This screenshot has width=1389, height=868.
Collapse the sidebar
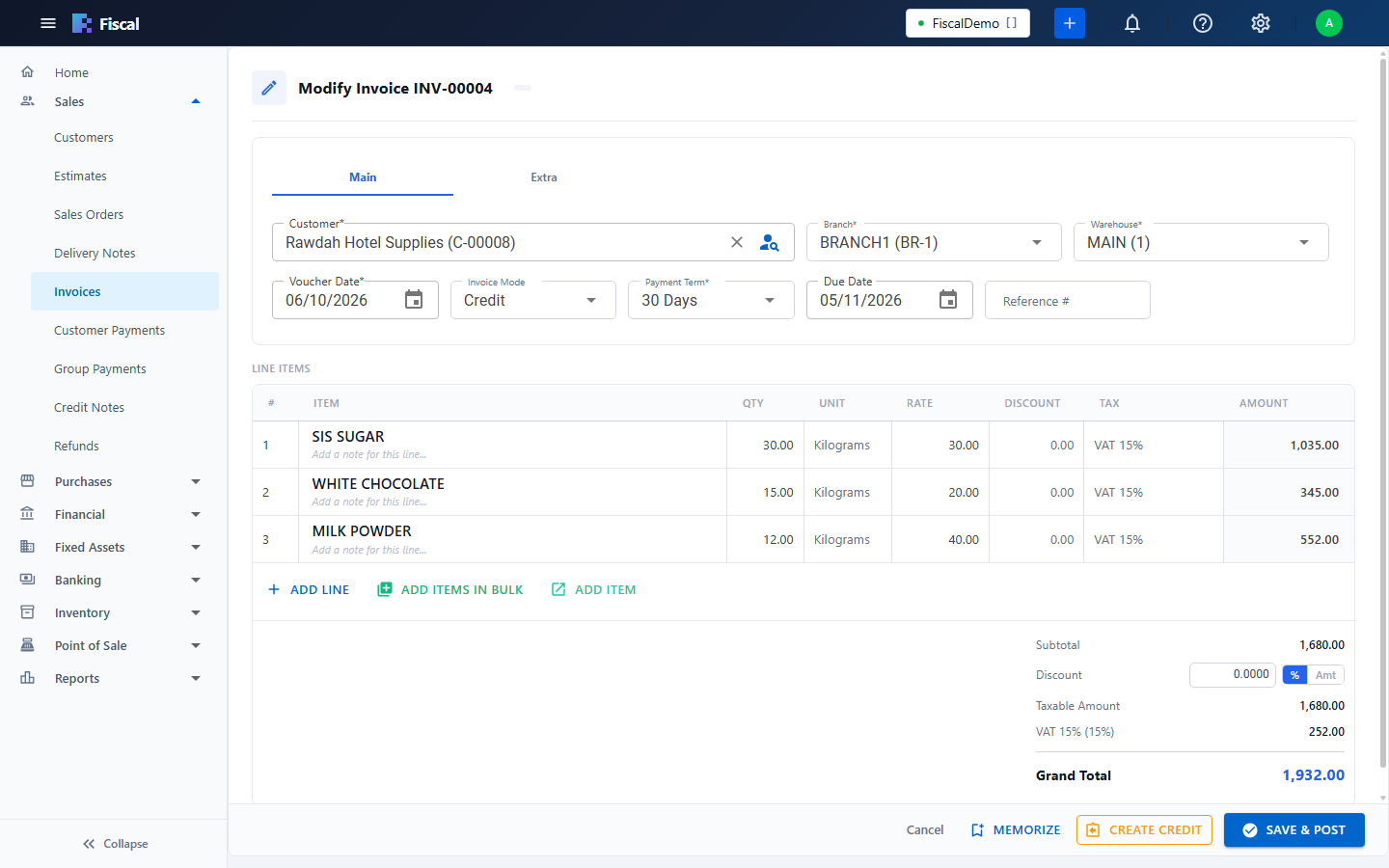(115, 844)
